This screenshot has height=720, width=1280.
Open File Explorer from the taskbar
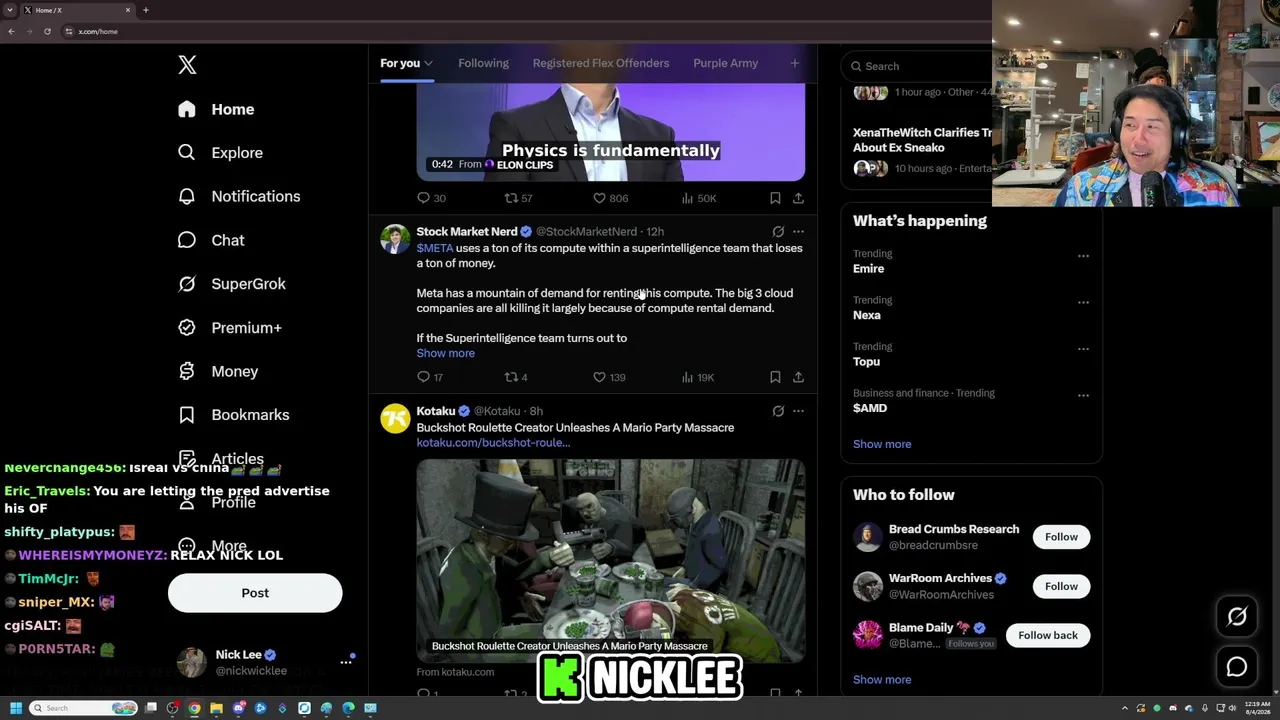[216, 708]
